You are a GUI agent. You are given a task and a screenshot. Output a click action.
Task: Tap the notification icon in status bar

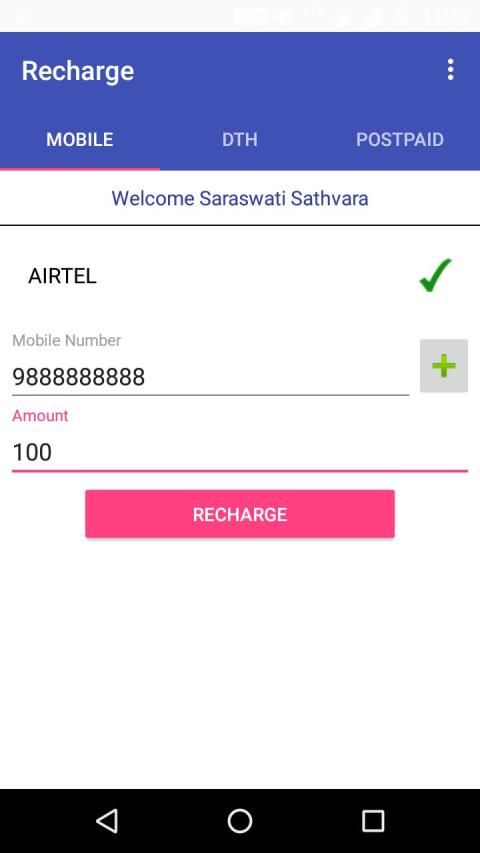(23, 16)
